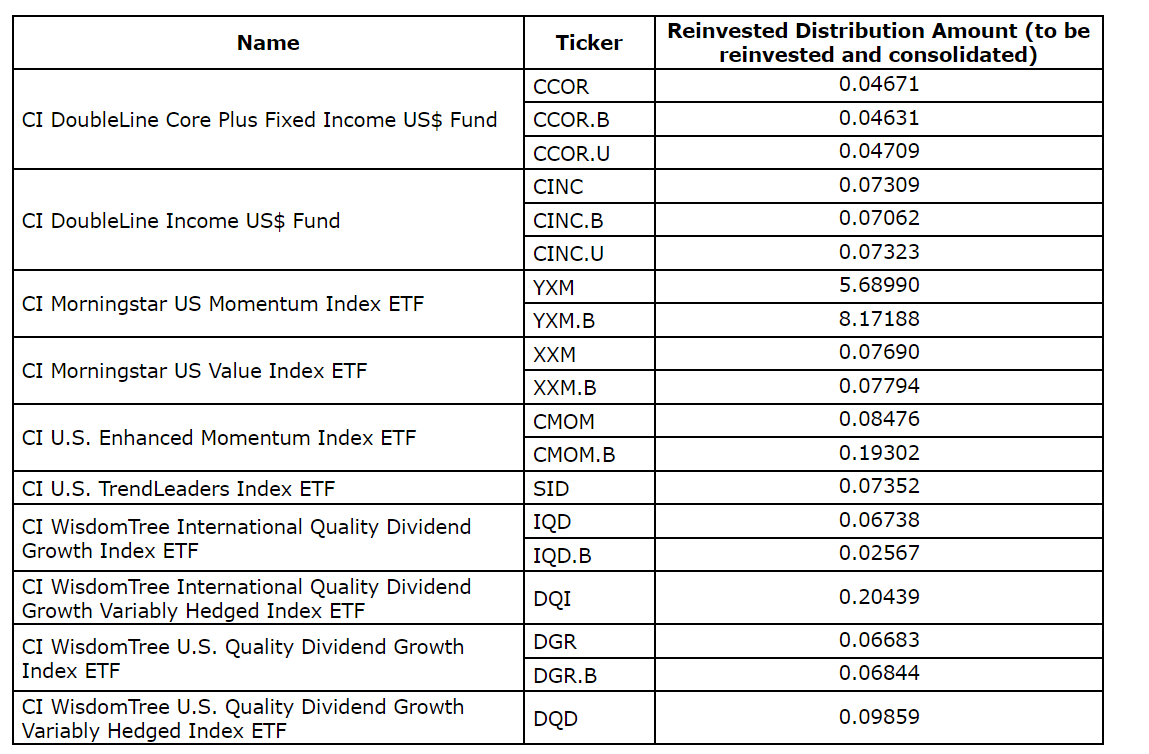Select the 0.20439 amount for DQI
Screen dimensions: 1149x754
coord(878,597)
